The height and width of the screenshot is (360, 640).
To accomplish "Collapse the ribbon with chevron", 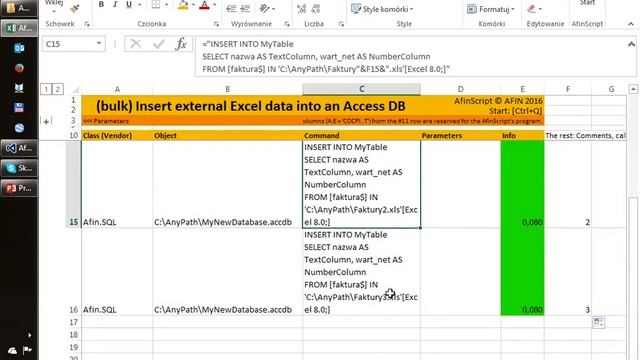I will pos(631,24).
